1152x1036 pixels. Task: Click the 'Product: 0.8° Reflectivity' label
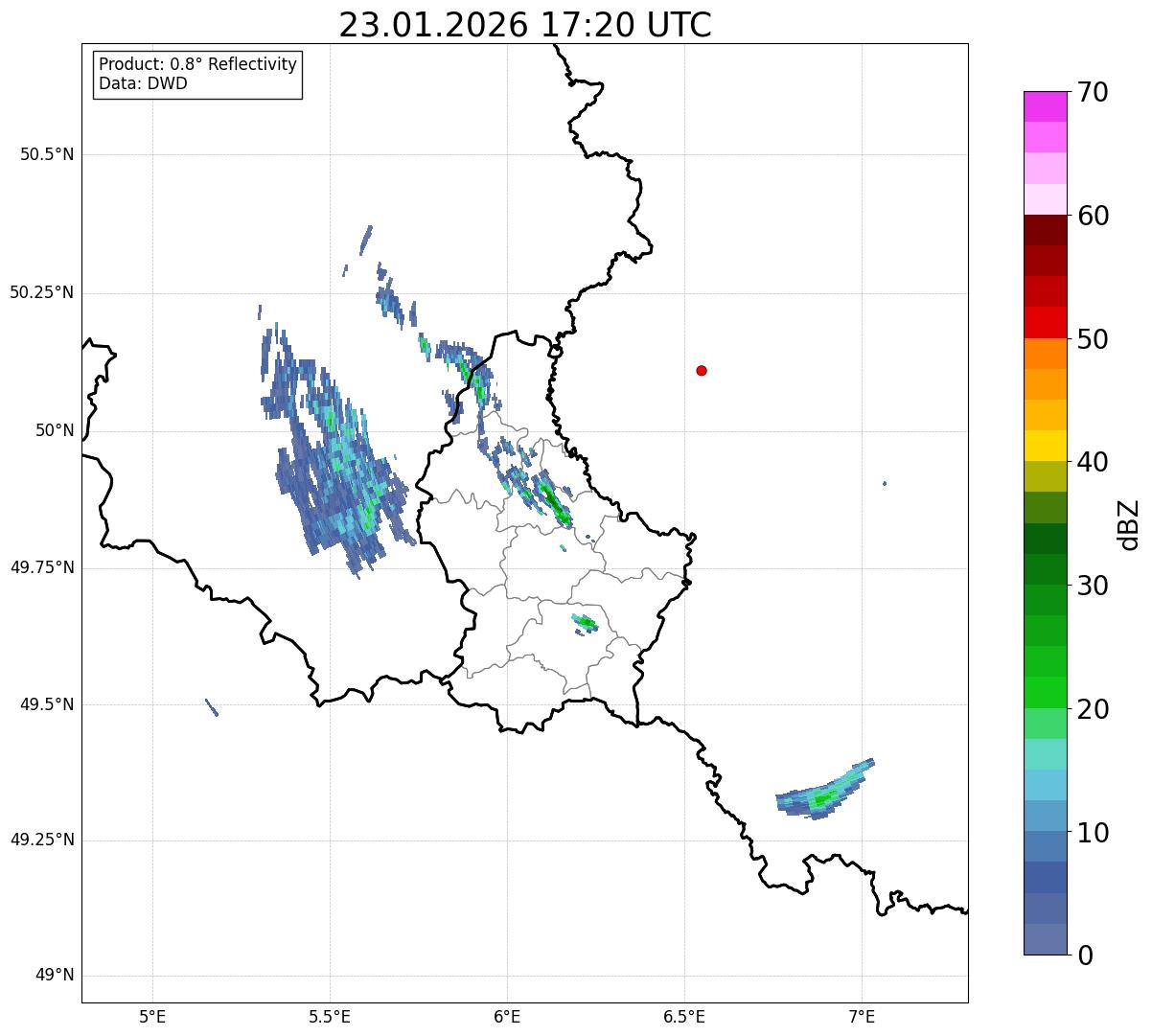[x=198, y=64]
